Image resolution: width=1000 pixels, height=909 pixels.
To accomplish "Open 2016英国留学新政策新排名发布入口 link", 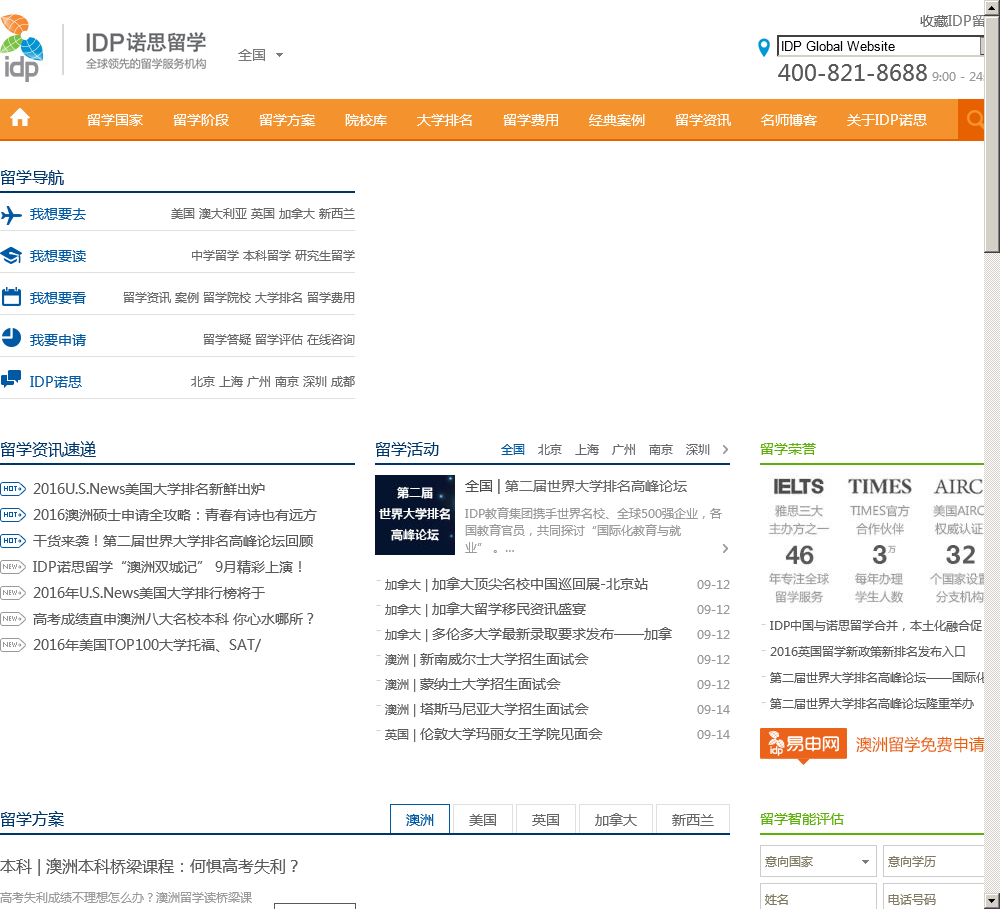I will pyautogui.click(x=867, y=652).
